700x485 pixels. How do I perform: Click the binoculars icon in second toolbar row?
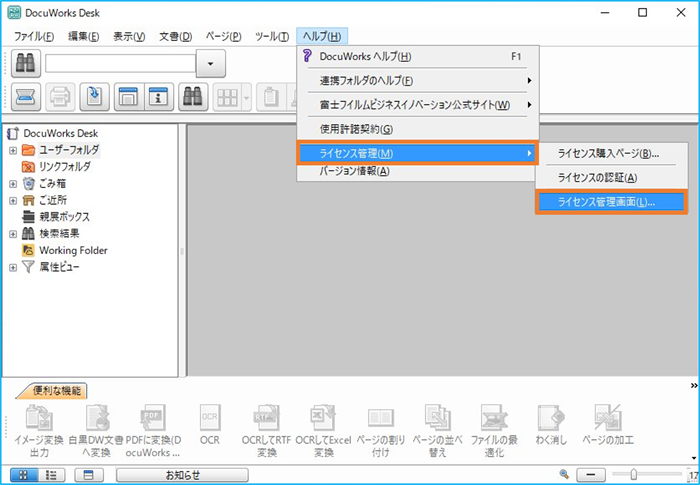click(193, 96)
